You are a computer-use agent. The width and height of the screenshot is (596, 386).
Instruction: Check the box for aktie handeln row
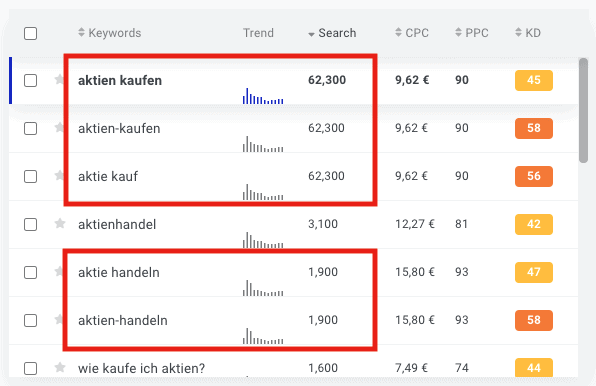(x=30, y=272)
